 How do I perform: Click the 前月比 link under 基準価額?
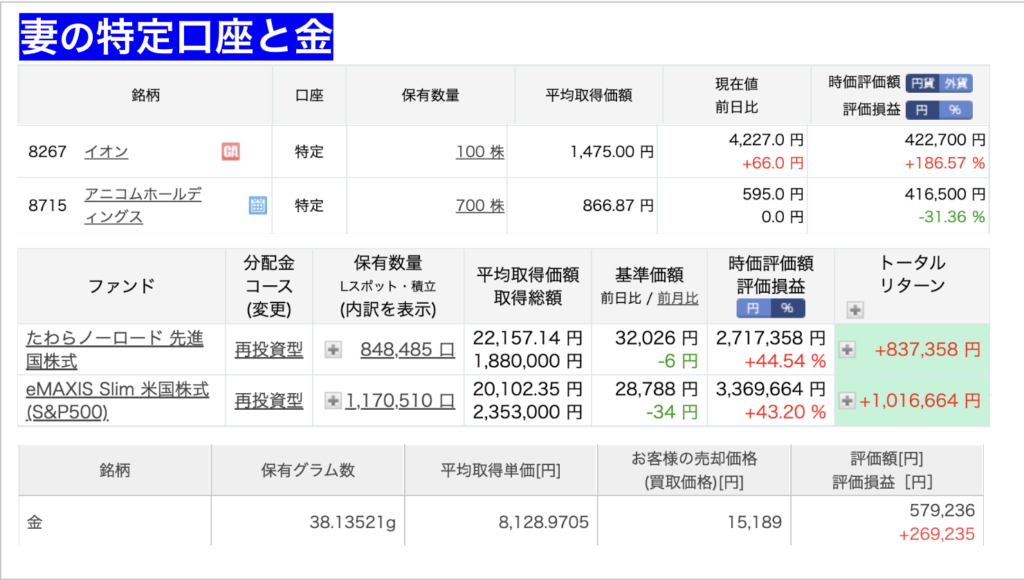pos(677,298)
